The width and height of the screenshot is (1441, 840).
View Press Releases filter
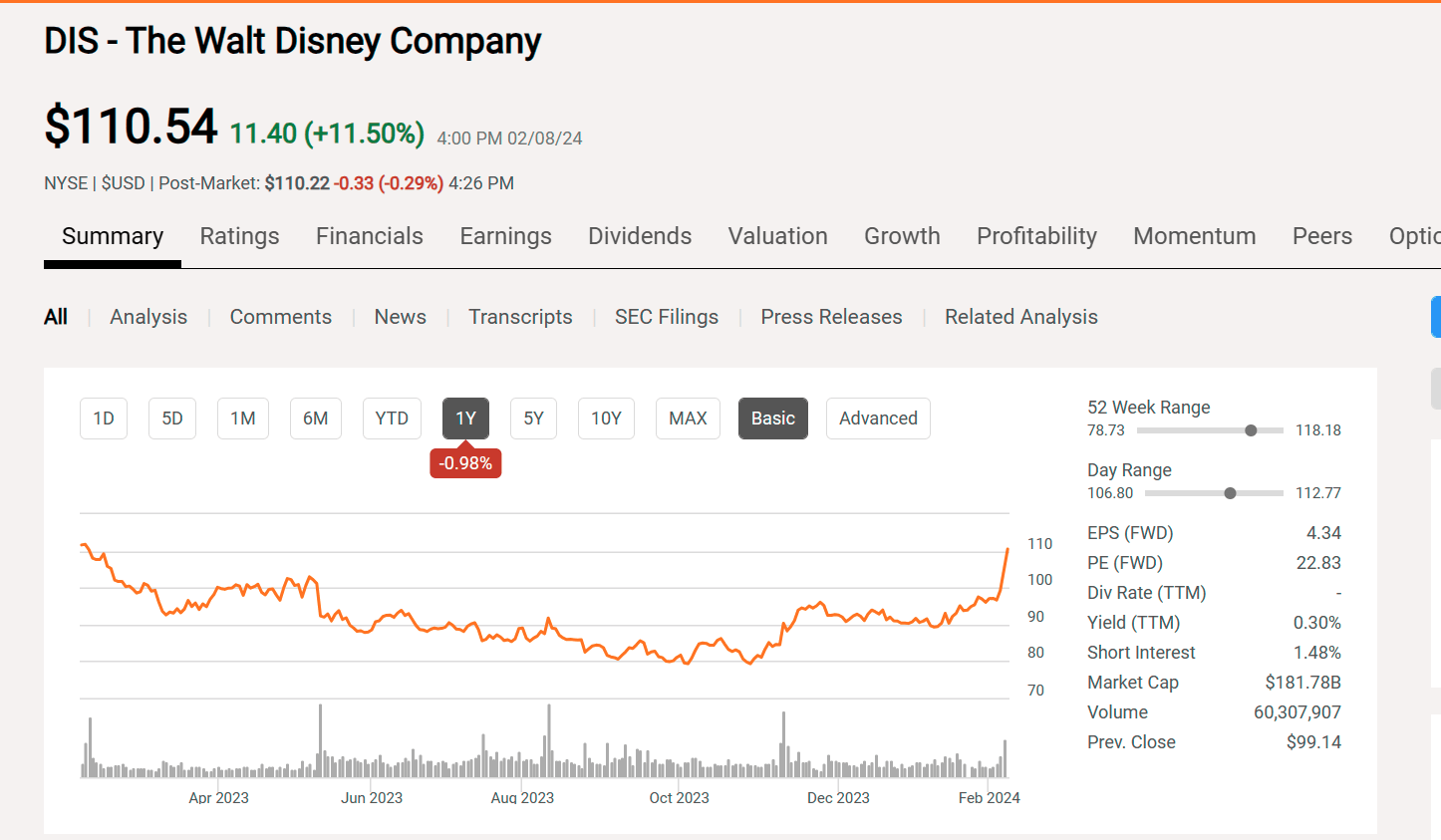(x=831, y=317)
